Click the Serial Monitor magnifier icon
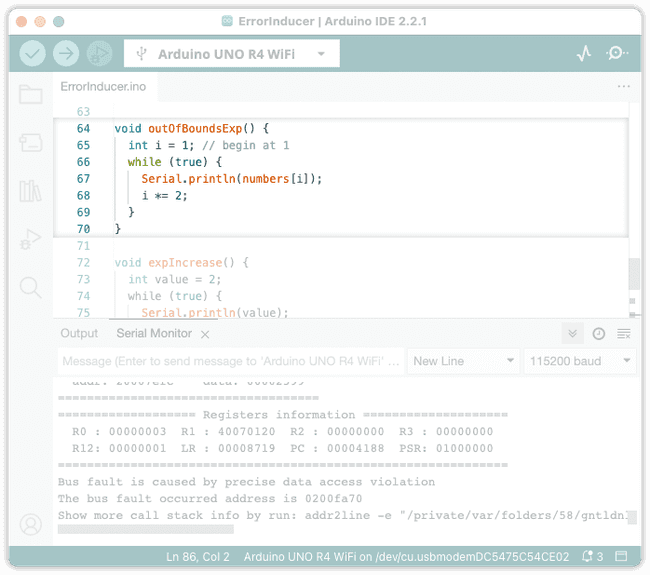The image size is (650, 575). [x=617, y=53]
